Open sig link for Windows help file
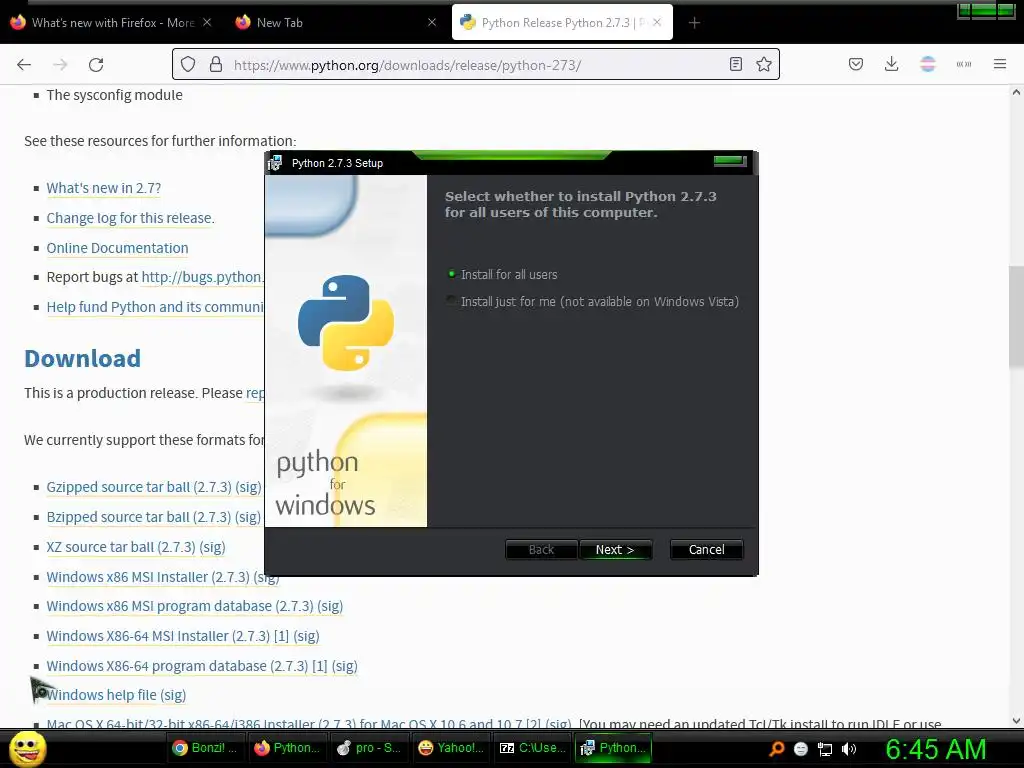 (173, 695)
